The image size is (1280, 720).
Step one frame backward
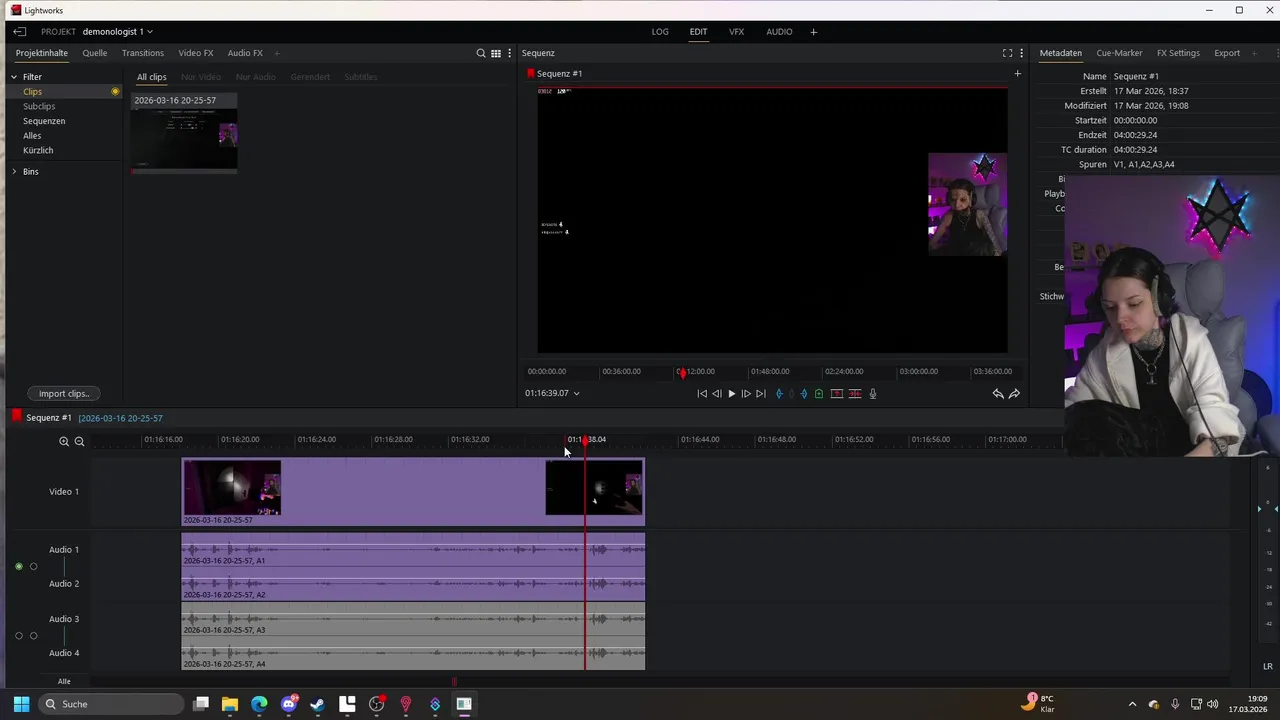[x=716, y=394]
